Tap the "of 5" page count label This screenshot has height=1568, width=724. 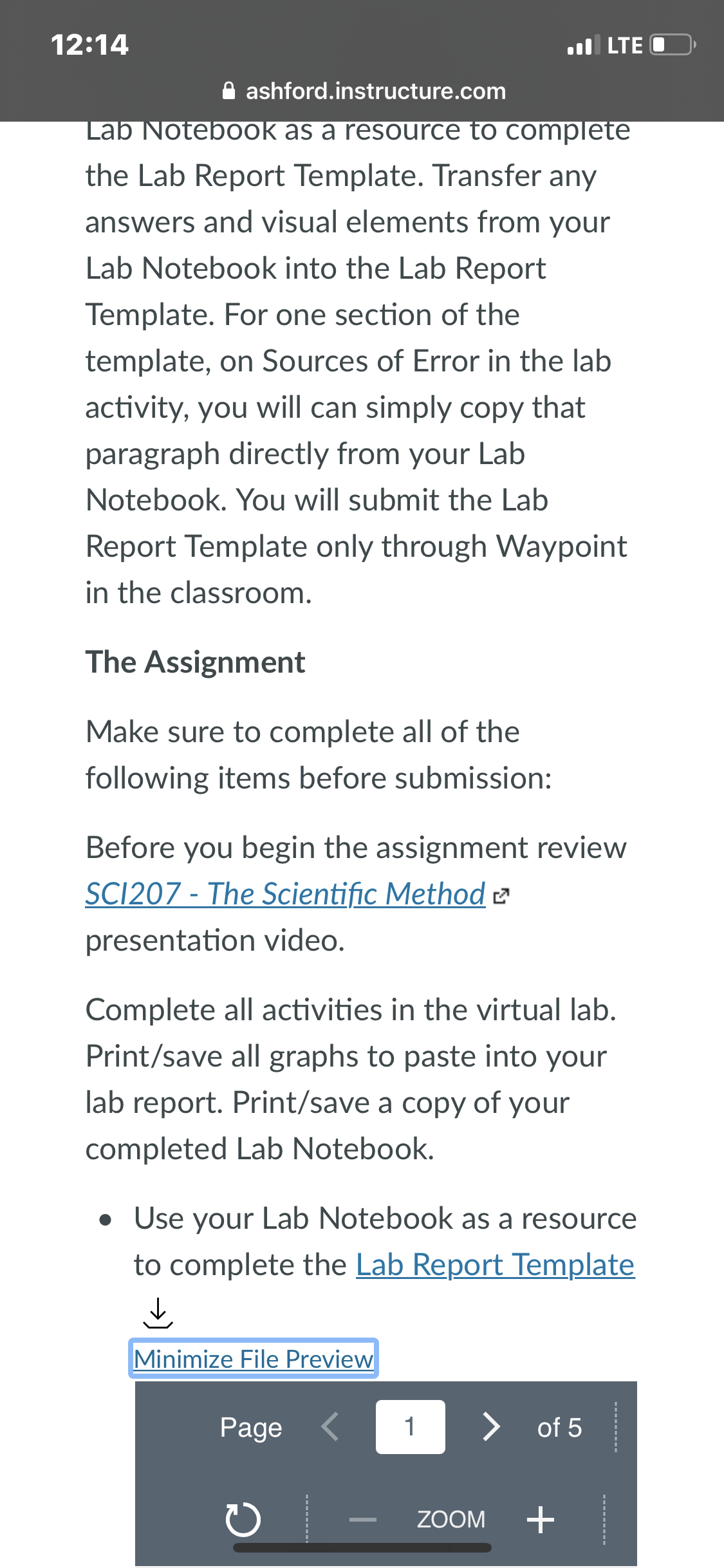(560, 1427)
